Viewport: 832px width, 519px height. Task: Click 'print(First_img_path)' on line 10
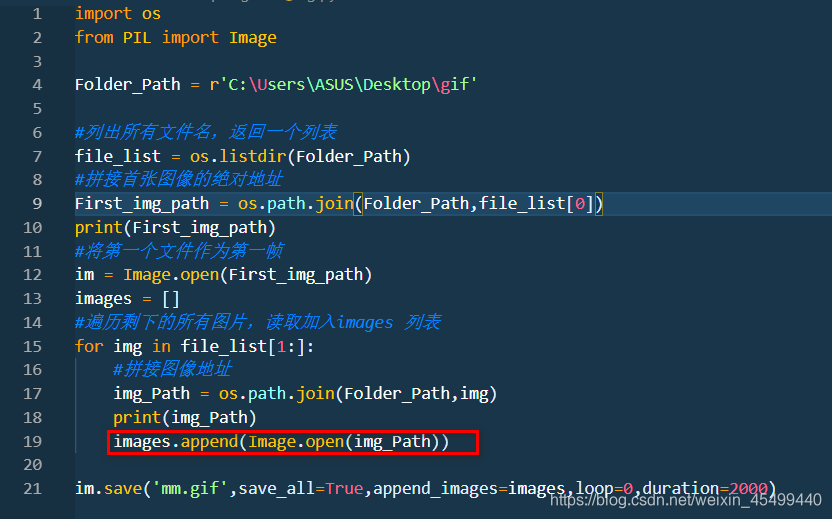[x=175, y=228]
